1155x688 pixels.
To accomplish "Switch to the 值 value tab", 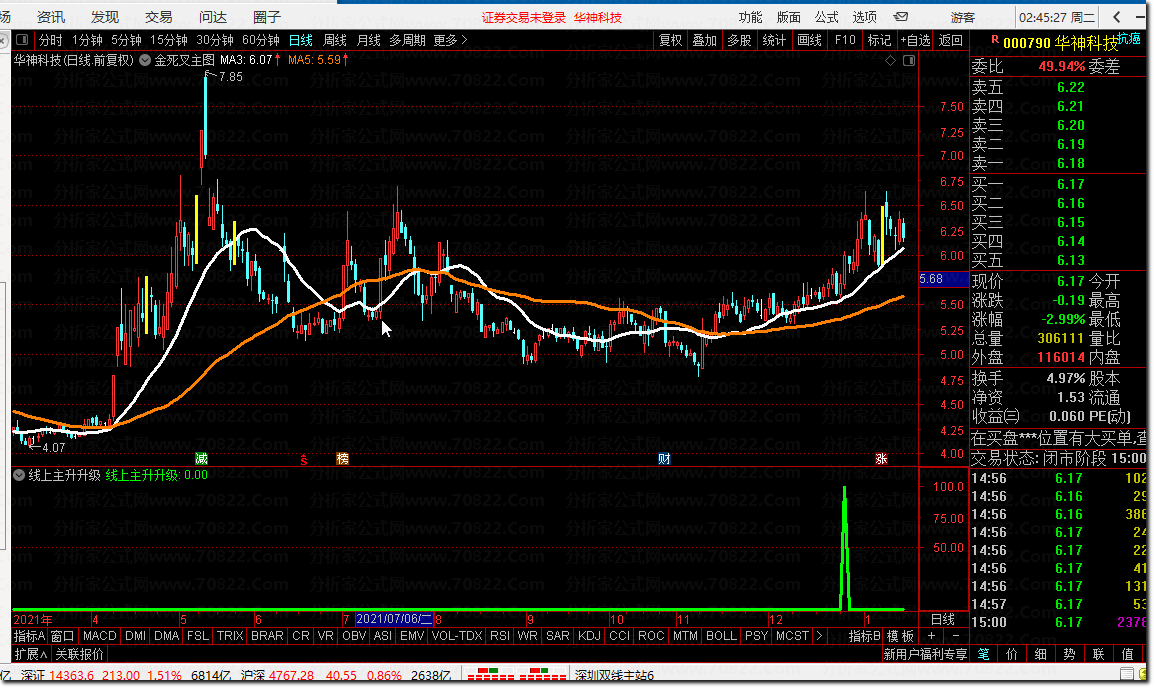I will [x=1127, y=654].
